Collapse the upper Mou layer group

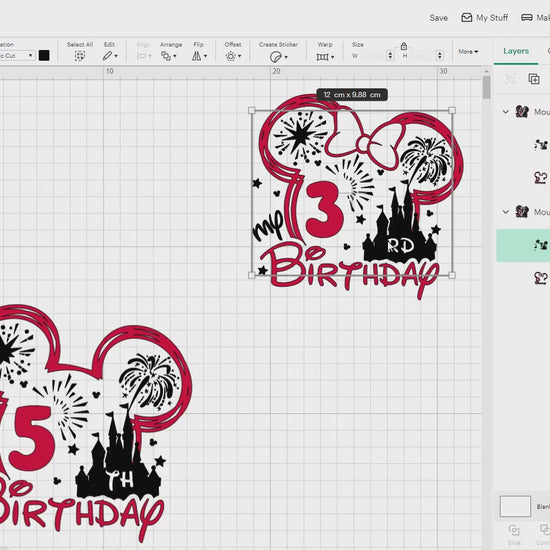pos(505,112)
